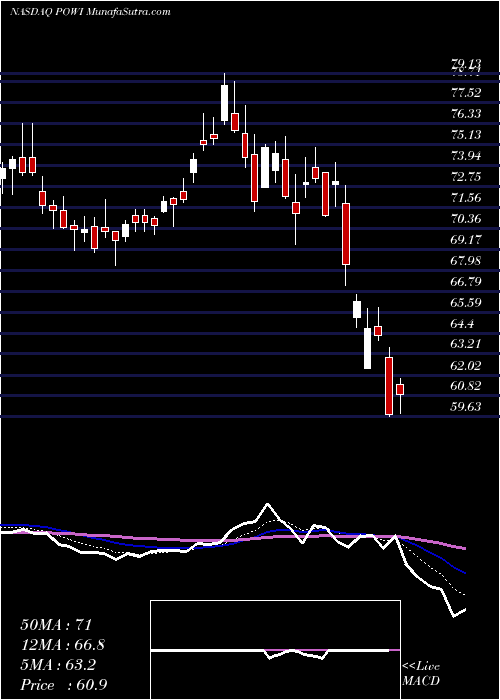Click the 59.63 price axis label

466,407
